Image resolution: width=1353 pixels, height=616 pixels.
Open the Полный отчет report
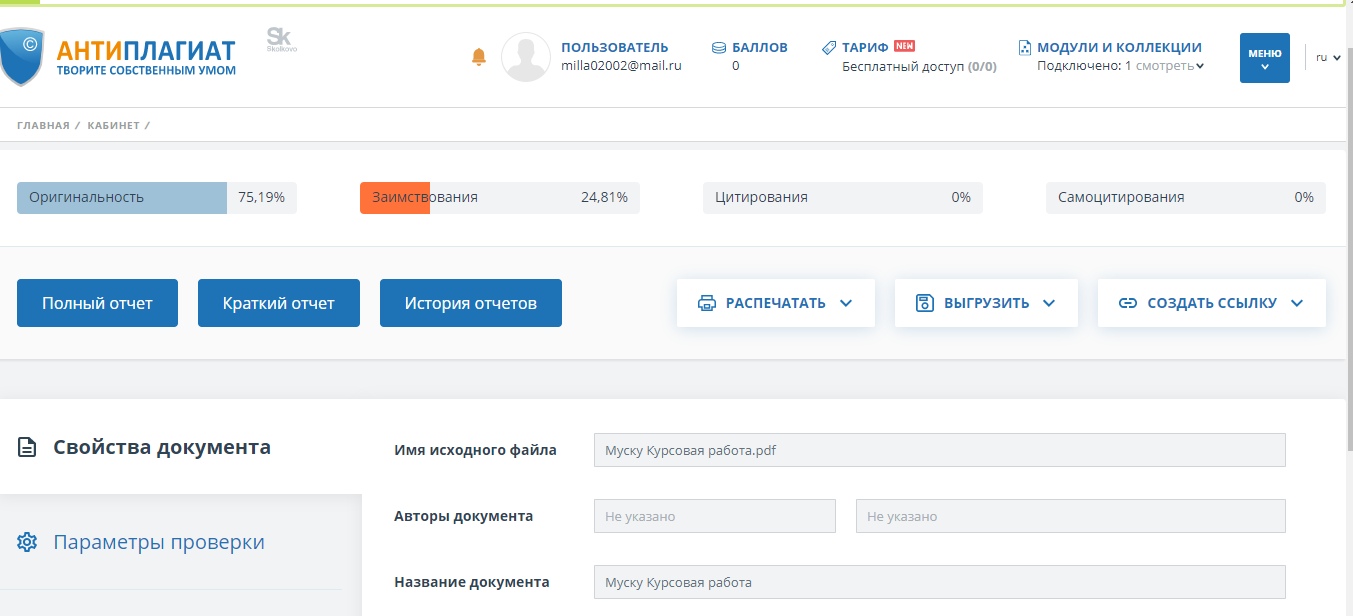[97, 303]
